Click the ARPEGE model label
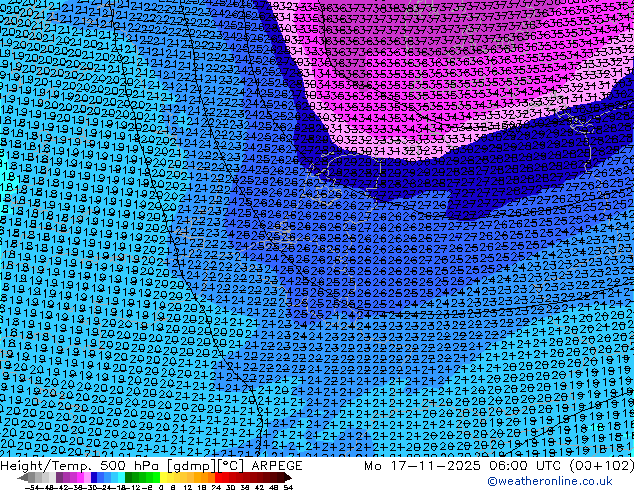The width and height of the screenshot is (634, 490). click(x=277, y=466)
